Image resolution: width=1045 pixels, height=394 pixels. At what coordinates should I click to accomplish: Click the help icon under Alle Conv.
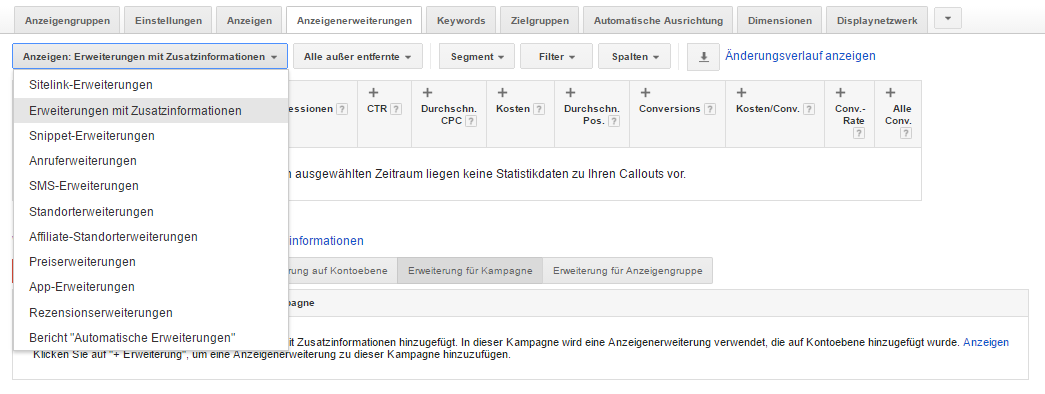point(906,133)
